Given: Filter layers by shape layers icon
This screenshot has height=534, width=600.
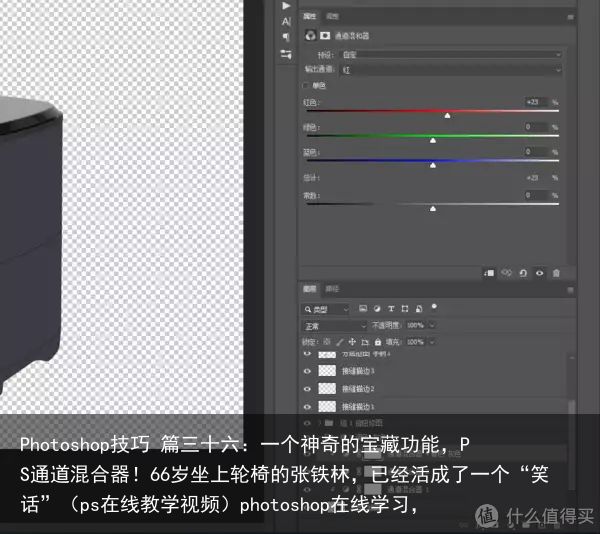Looking at the screenshot, I should point(404,309).
